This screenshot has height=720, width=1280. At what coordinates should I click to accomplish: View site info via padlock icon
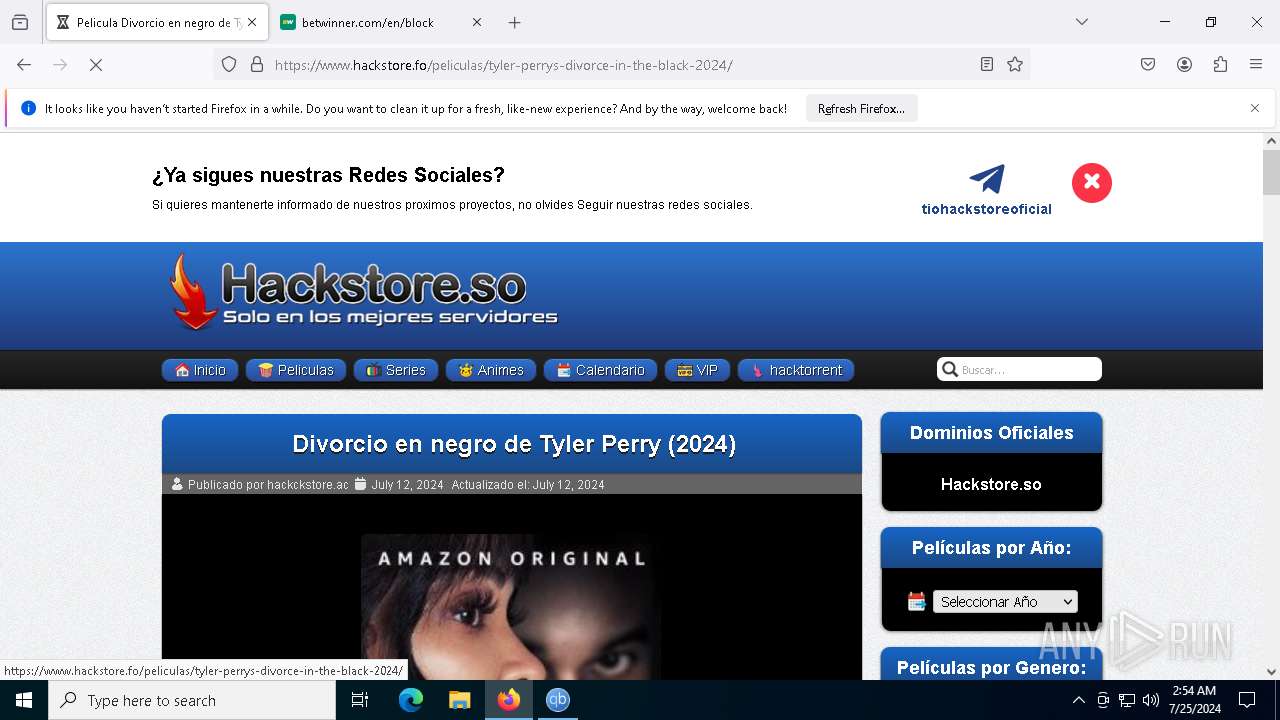pos(257,65)
